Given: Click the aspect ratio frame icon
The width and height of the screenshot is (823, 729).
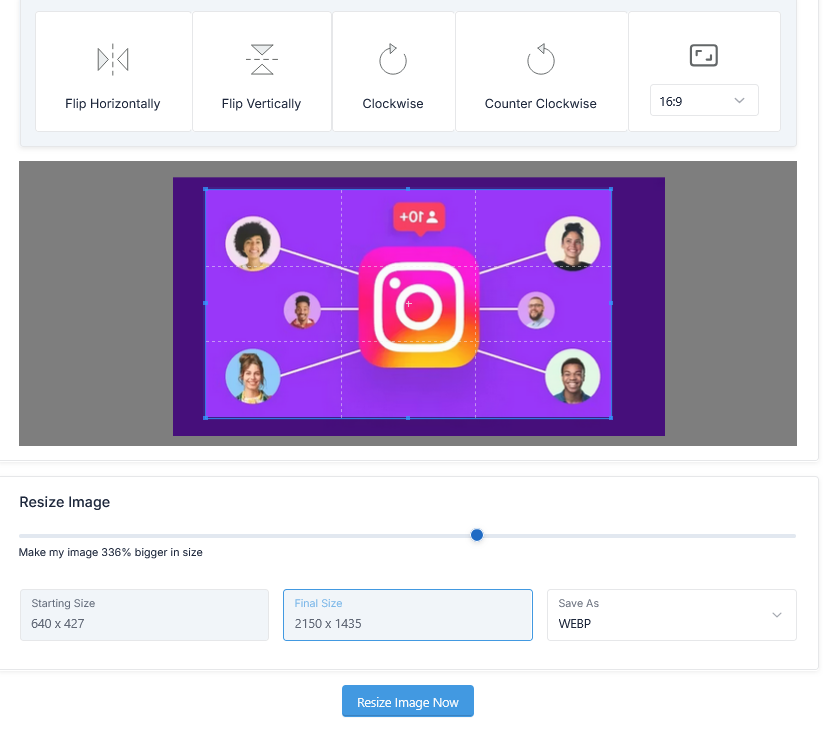Looking at the screenshot, I should (x=703, y=56).
